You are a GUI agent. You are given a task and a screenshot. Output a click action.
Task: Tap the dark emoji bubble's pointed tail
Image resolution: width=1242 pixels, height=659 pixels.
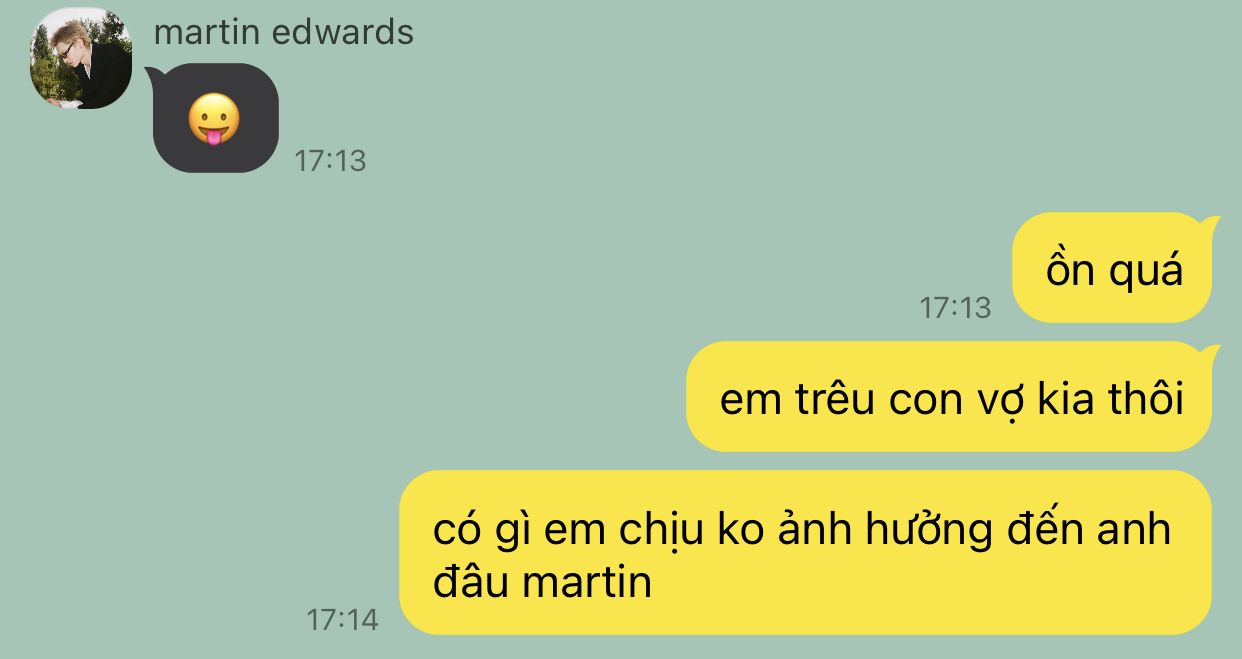click(x=152, y=74)
